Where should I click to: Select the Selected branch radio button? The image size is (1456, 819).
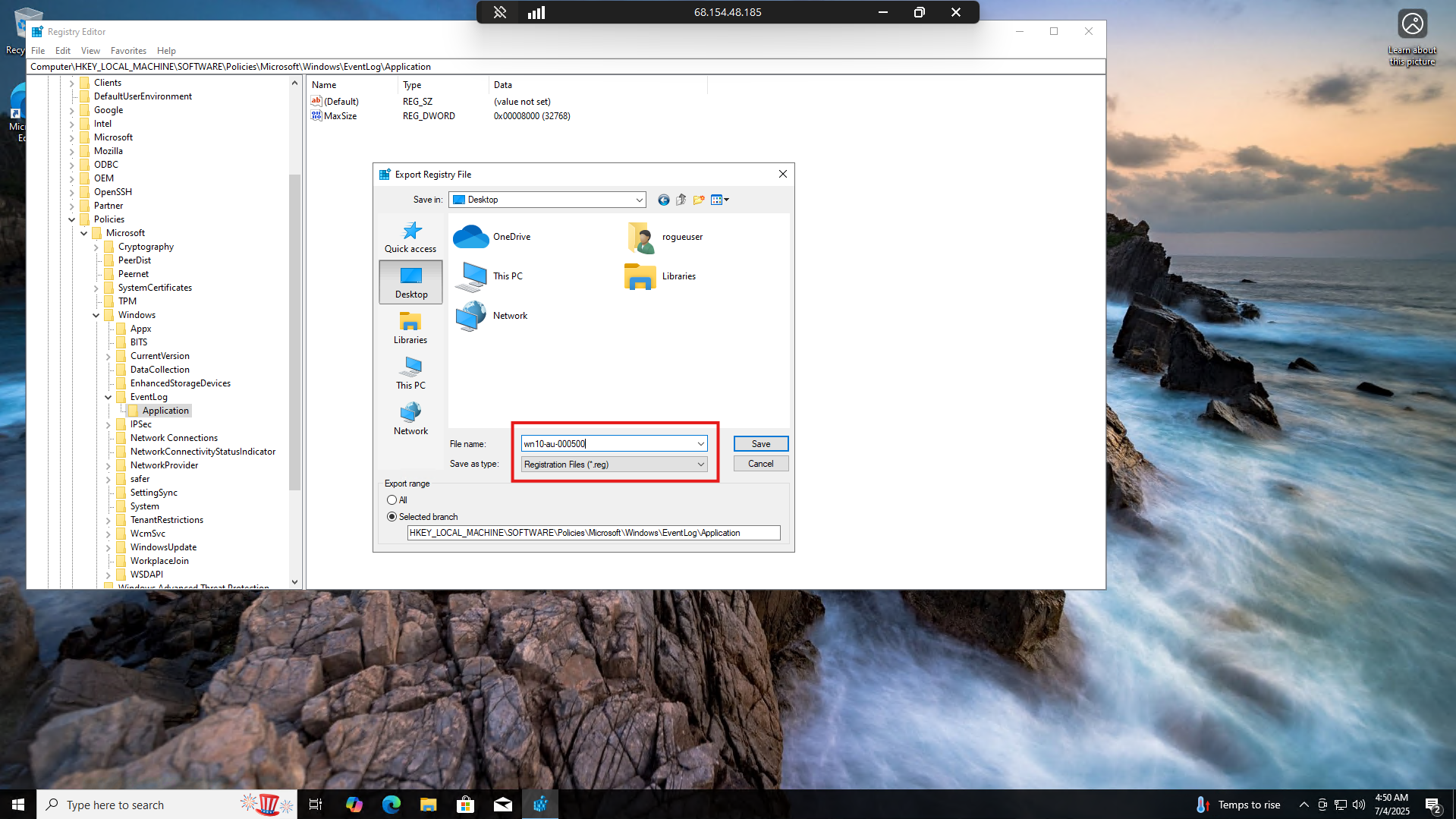coord(392,517)
